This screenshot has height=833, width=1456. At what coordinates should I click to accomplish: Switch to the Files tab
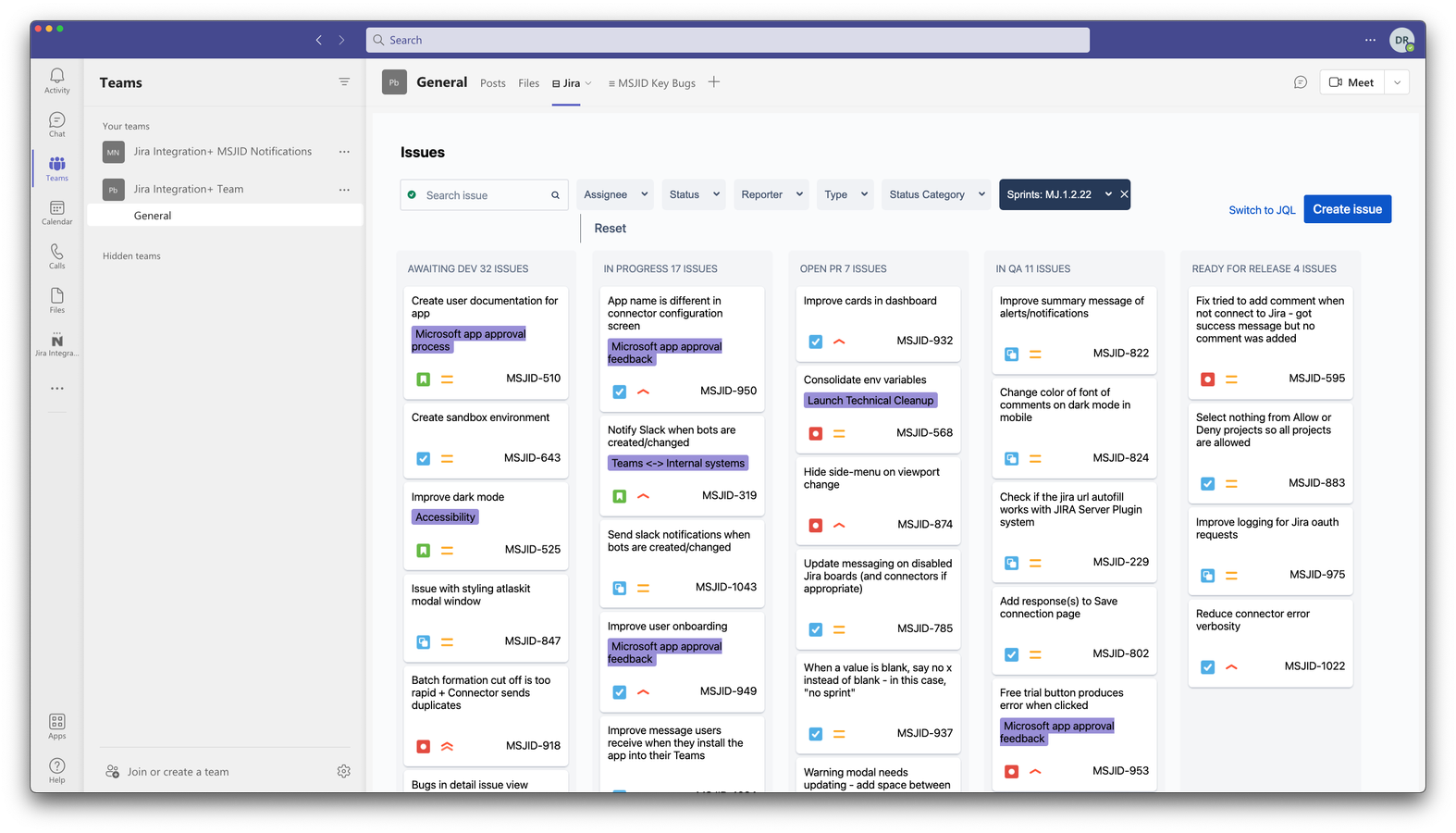[x=529, y=83]
